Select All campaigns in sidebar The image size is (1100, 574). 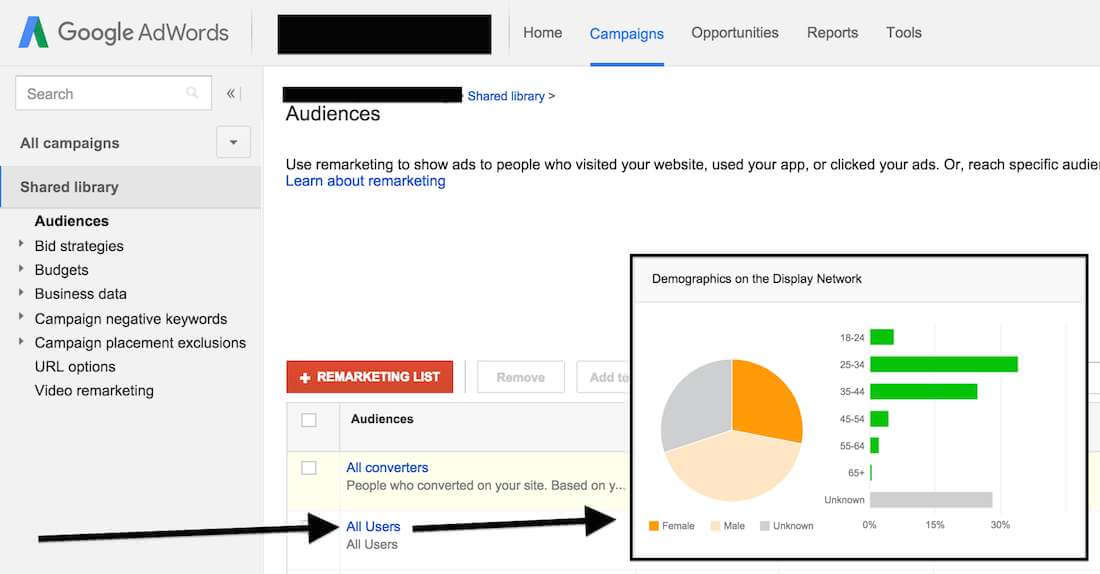69,143
